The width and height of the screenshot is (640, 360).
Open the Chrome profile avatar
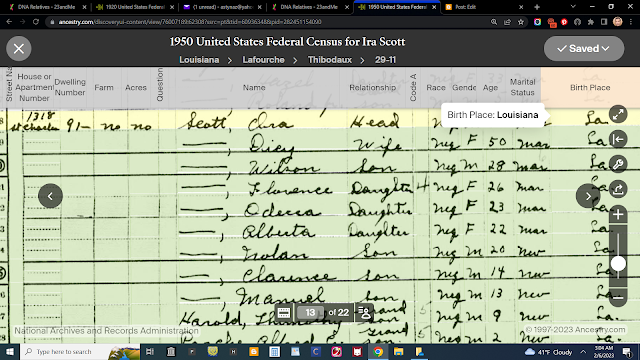[618, 22]
